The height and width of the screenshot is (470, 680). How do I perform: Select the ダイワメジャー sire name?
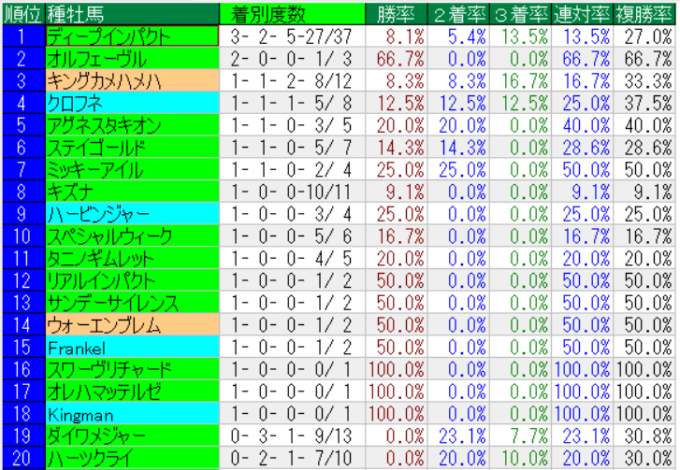tap(131, 436)
